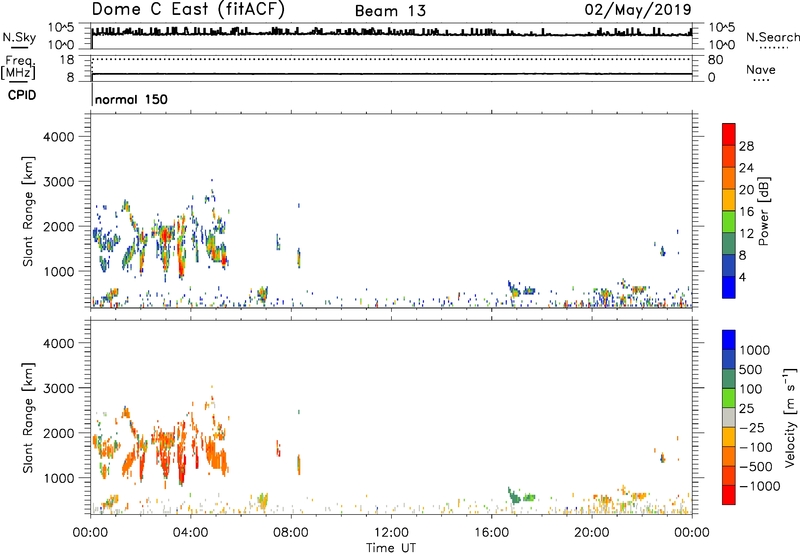
Task: Click the blue bottom of the Power color bar
Action: click(x=729, y=288)
